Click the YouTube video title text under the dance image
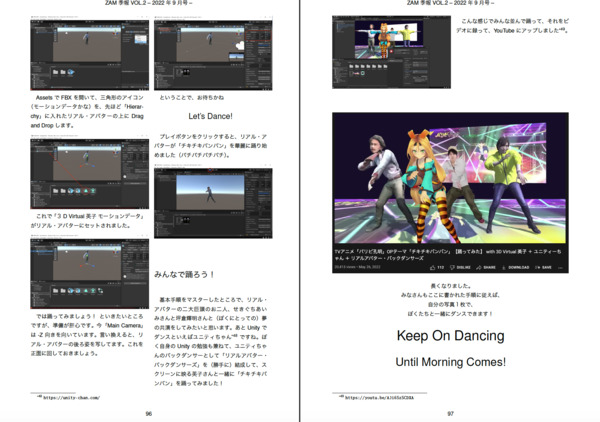This screenshot has height=422, width=600. click(448, 255)
